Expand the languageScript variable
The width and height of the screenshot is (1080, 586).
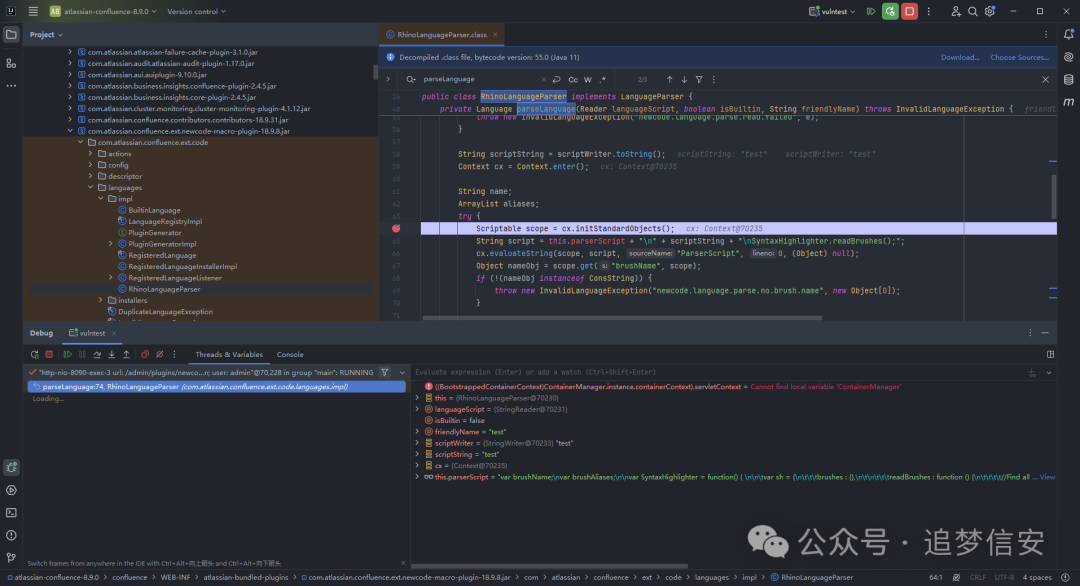click(x=417, y=409)
